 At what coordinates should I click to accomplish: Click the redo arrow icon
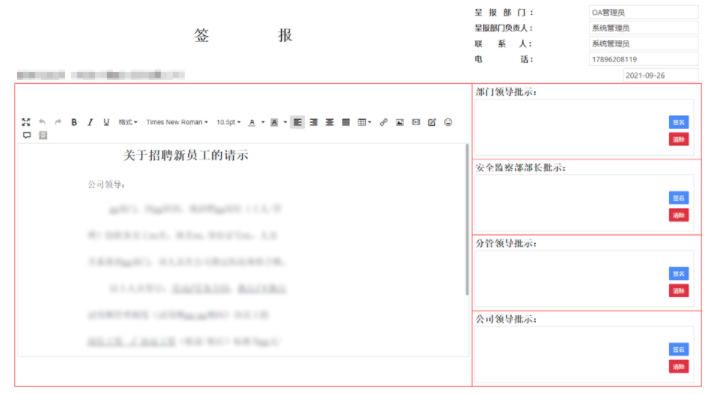point(58,122)
